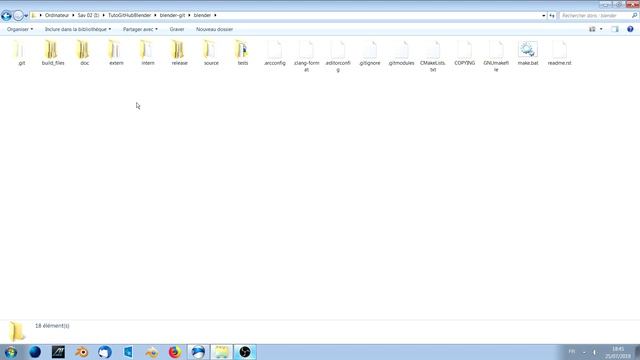
Task: Open Firefox from the taskbar
Action: (x=175, y=352)
